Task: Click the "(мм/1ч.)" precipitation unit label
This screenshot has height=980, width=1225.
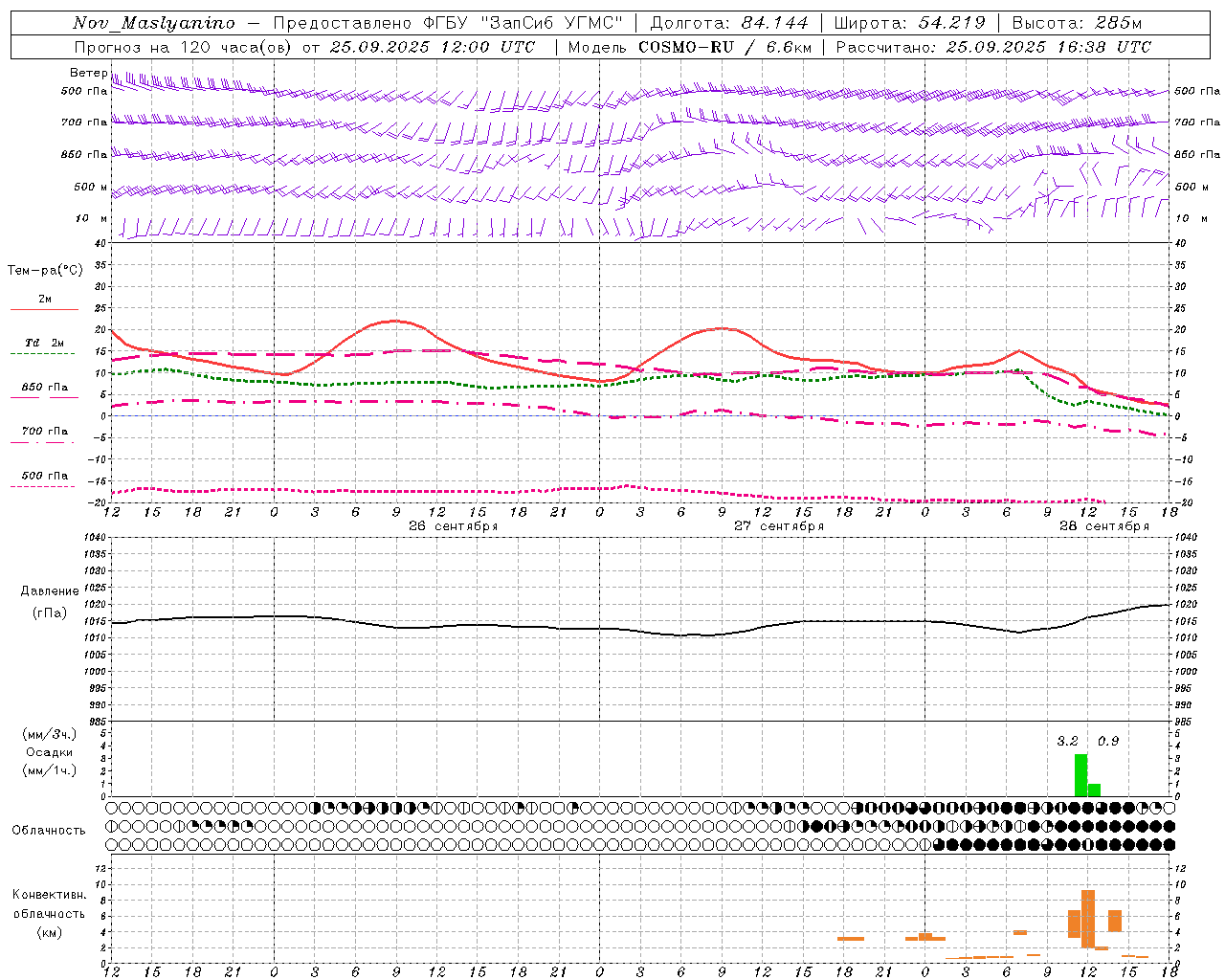Action: pyautogui.click(x=49, y=770)
